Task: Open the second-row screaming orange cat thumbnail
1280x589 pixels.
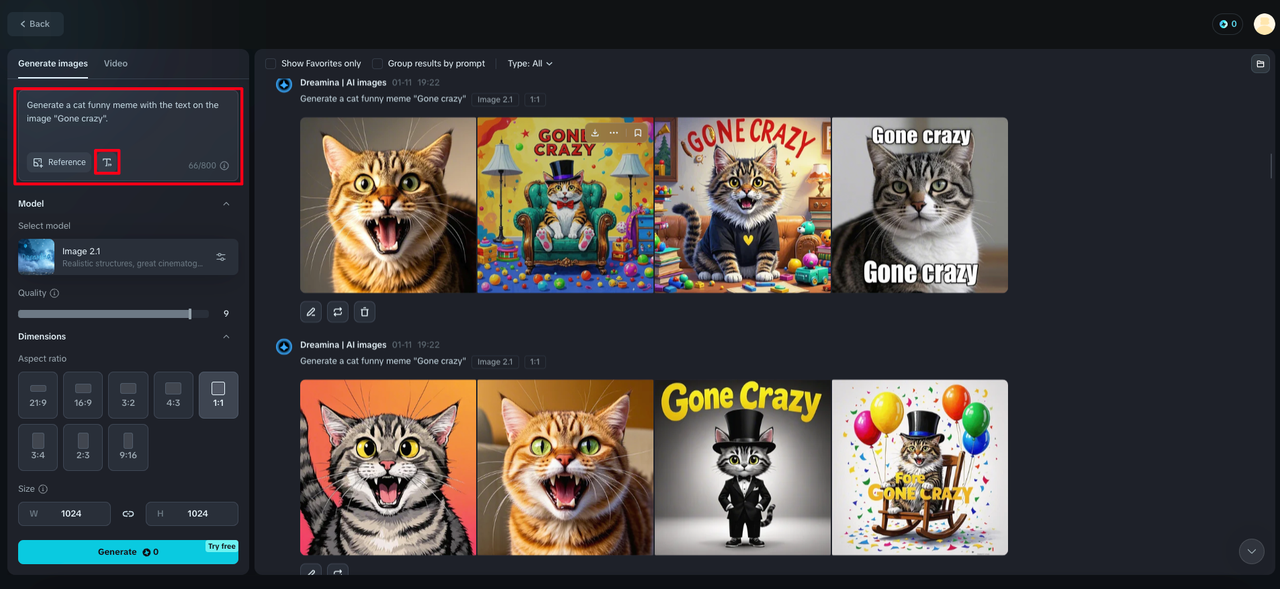Action: click(565, 467)
